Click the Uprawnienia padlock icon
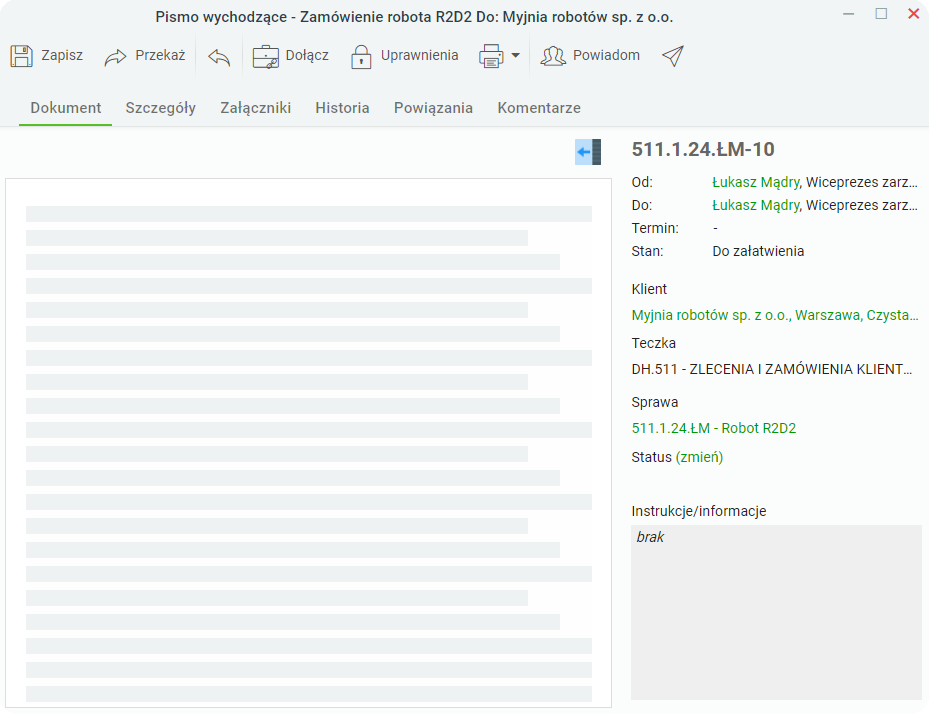 click(x=361, y=57)
